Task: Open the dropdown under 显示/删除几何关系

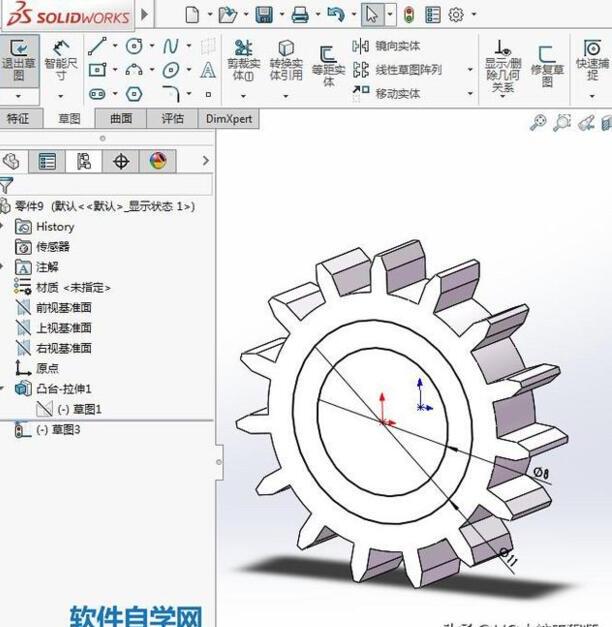Action: (x=503, y=97)
